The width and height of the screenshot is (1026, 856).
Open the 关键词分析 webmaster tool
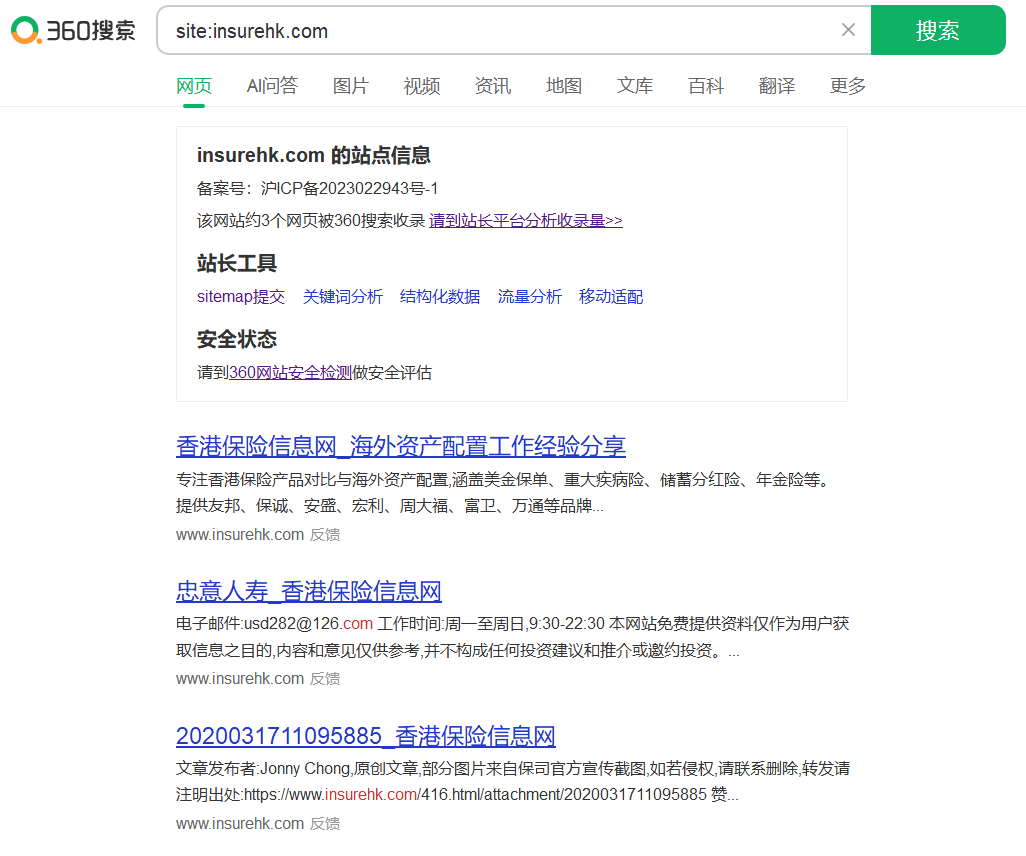click(343, 296)
